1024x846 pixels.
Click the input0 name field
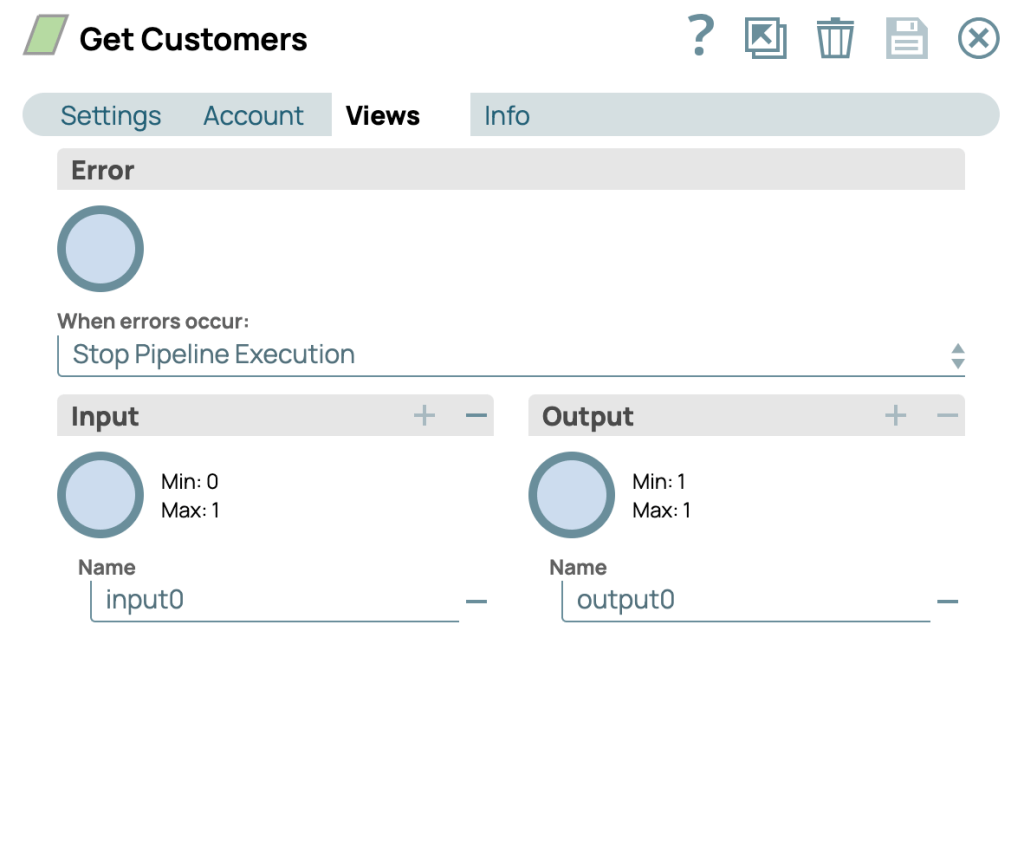[x=274, y=600]
